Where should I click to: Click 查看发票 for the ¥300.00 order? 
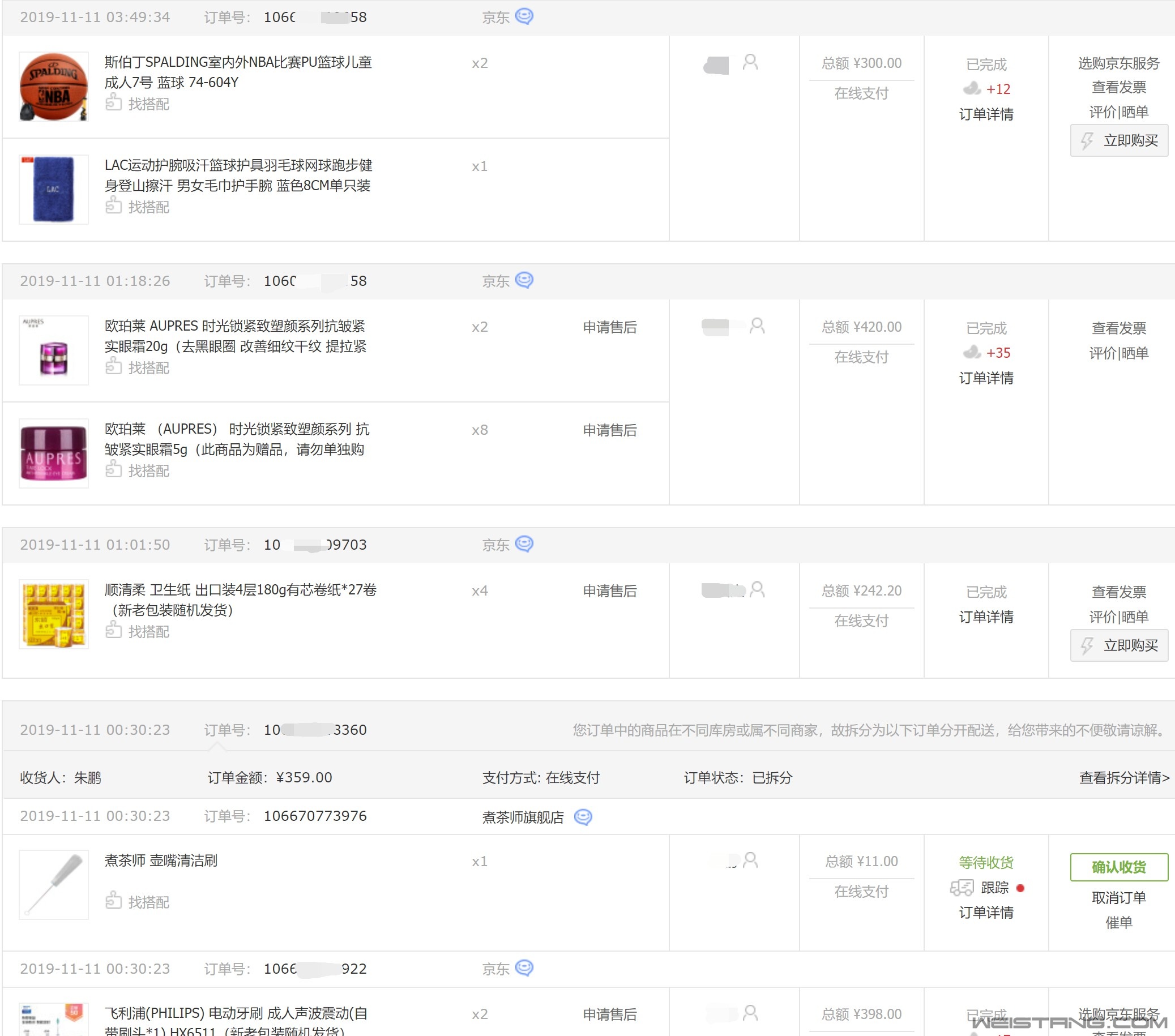(1119, 87)
